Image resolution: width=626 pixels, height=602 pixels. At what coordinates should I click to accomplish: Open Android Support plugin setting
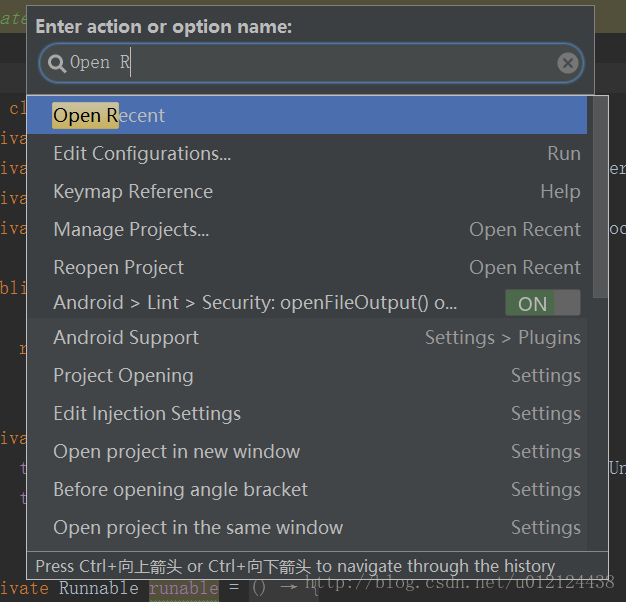307,337
